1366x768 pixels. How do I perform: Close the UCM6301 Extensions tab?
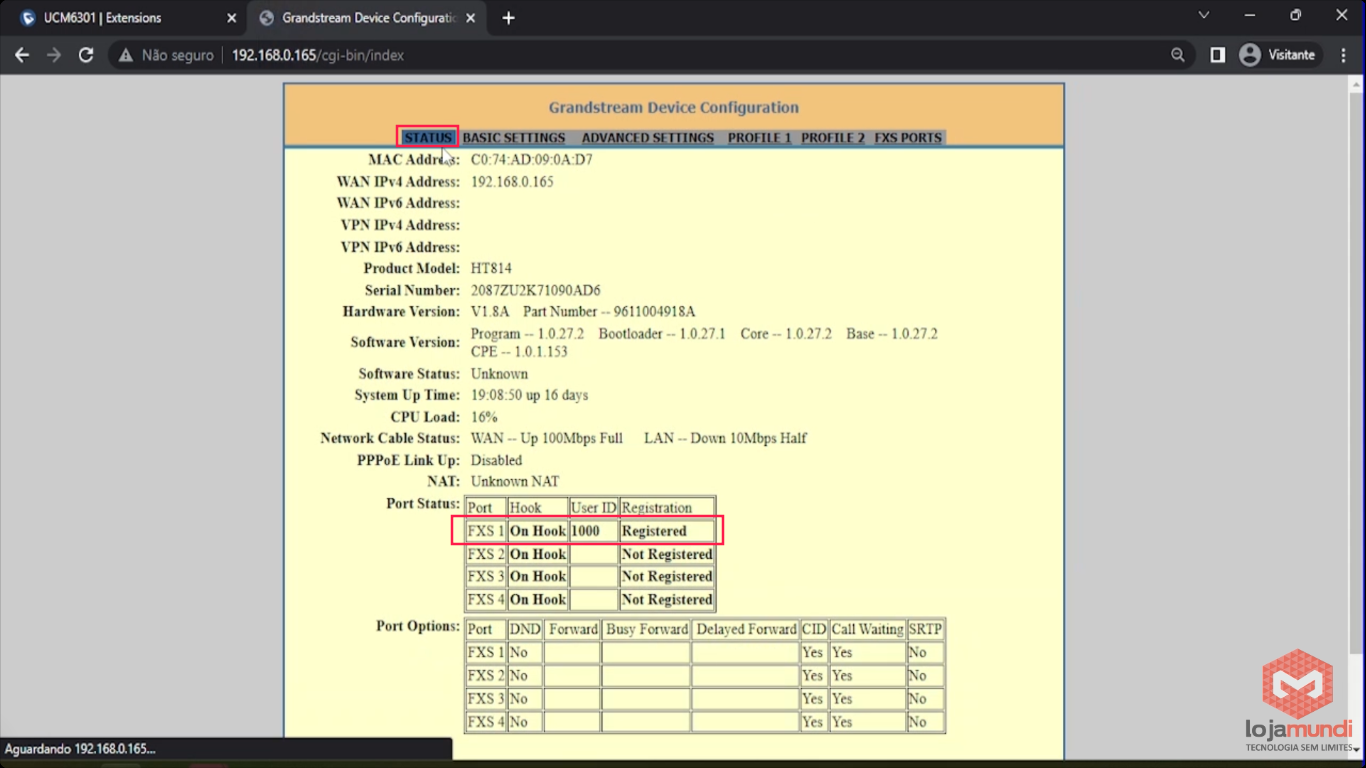pos(232,18)
